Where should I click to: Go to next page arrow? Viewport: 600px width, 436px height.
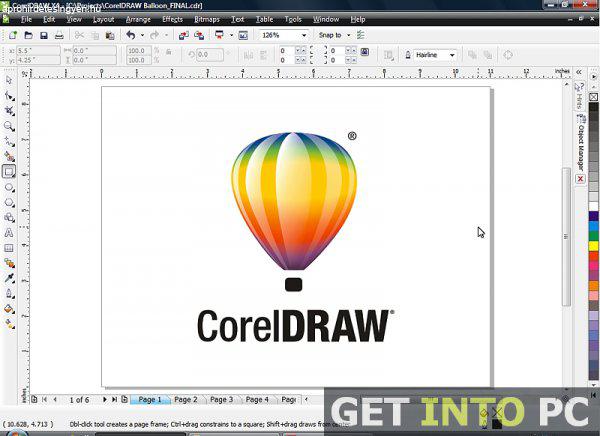[x=104, y=399]
